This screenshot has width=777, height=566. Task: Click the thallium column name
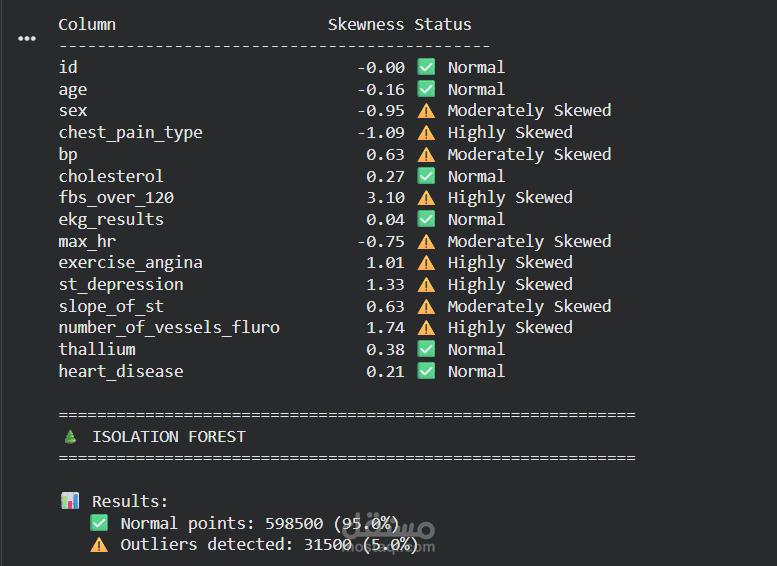(x=97, y=350)
